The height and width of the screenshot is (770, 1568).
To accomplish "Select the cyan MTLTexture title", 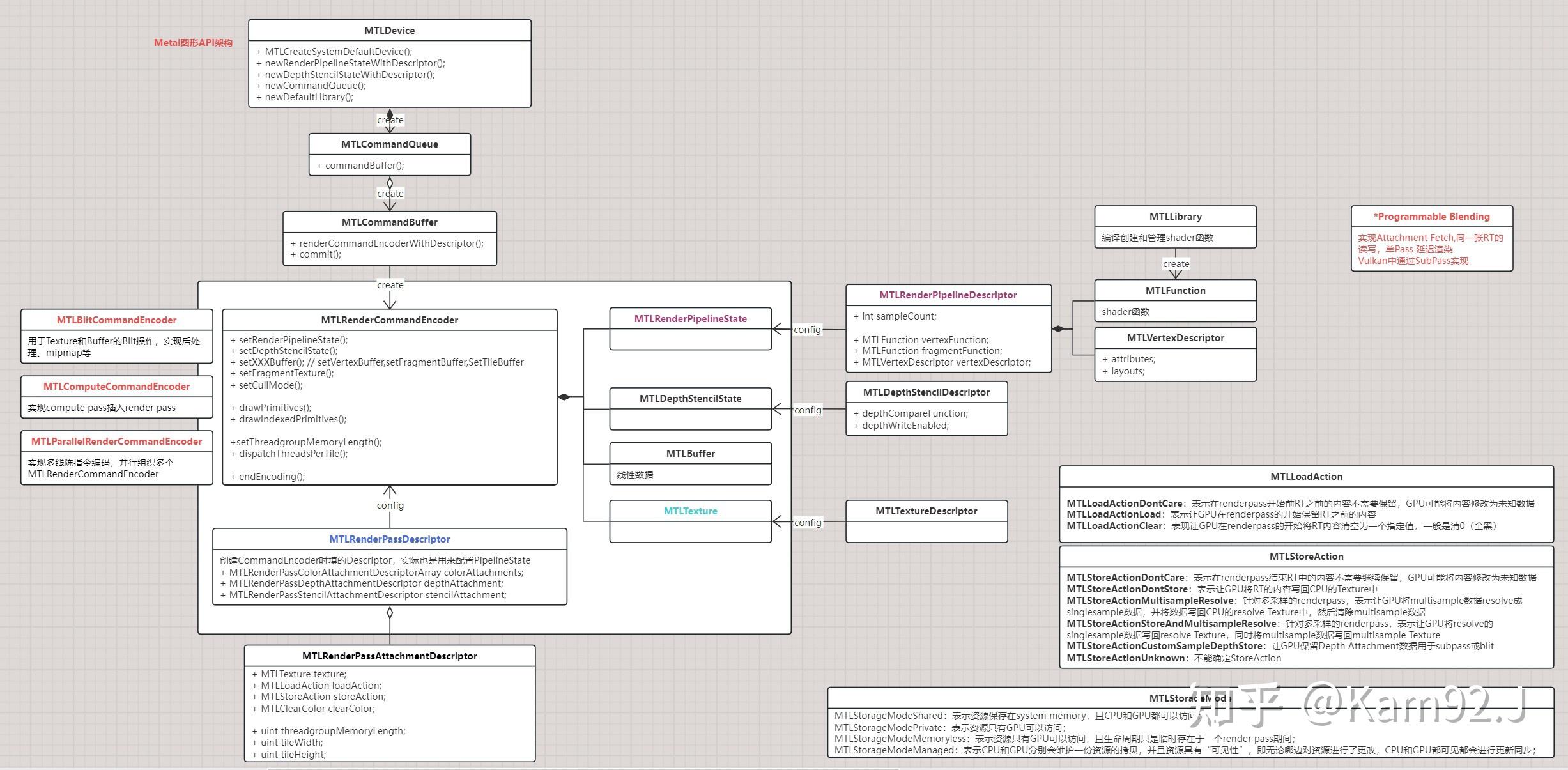I will click(x=690, y=511).
